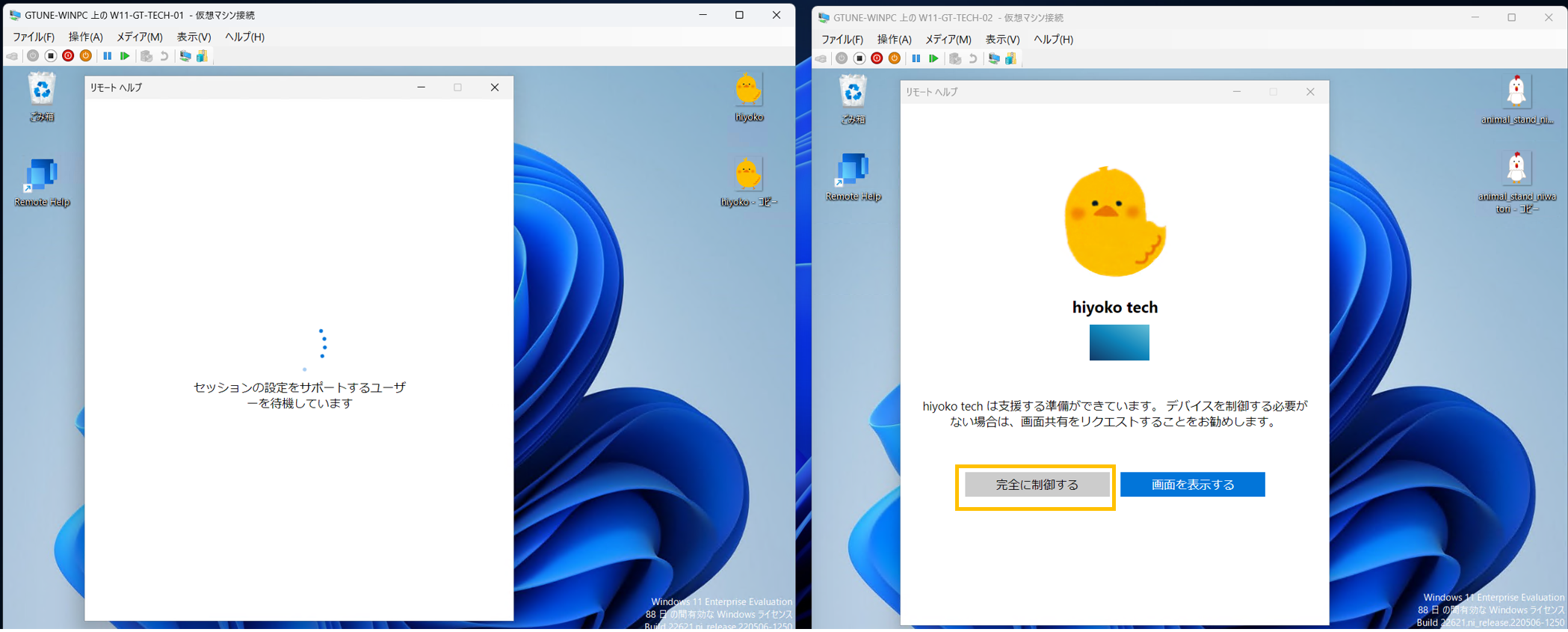Click grey Start power icon in TECH-02 toolbar

[x=842, y=58]
